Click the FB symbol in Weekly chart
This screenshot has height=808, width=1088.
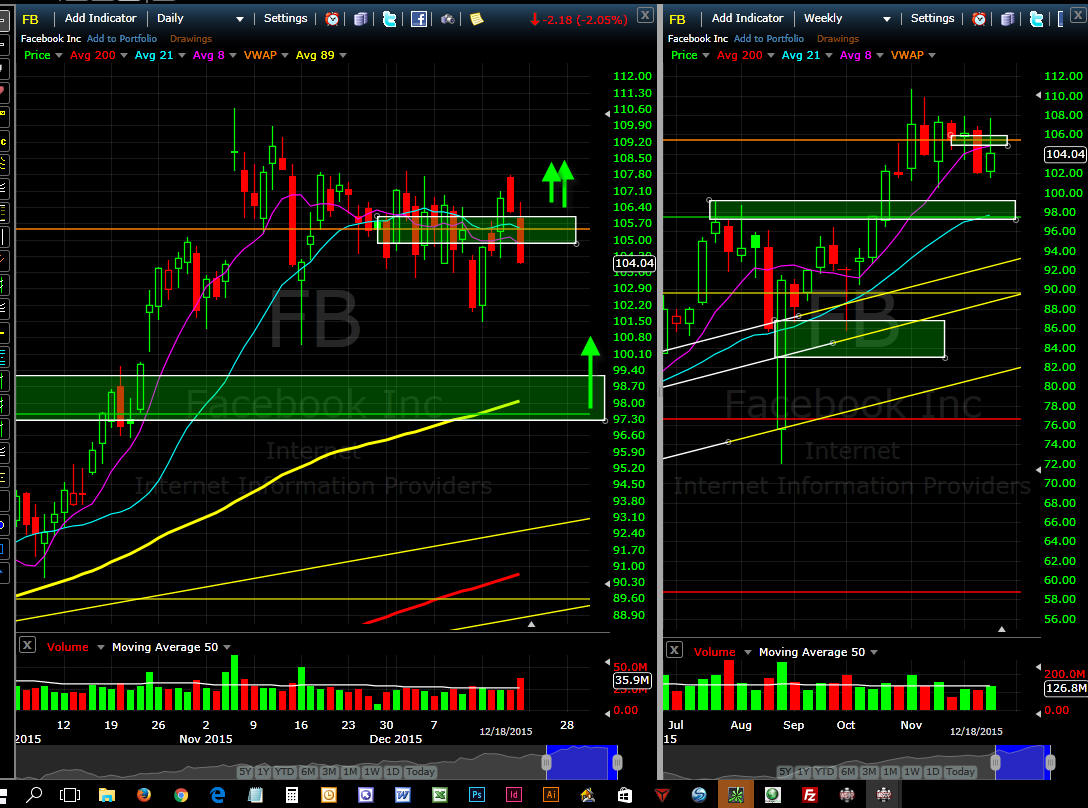pyautogui.click(x=677, y=19)
